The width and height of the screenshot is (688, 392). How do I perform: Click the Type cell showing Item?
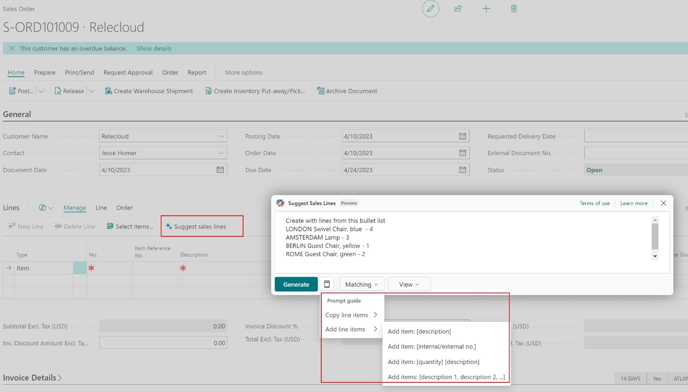pyautogui.click(x=44, y=268)
